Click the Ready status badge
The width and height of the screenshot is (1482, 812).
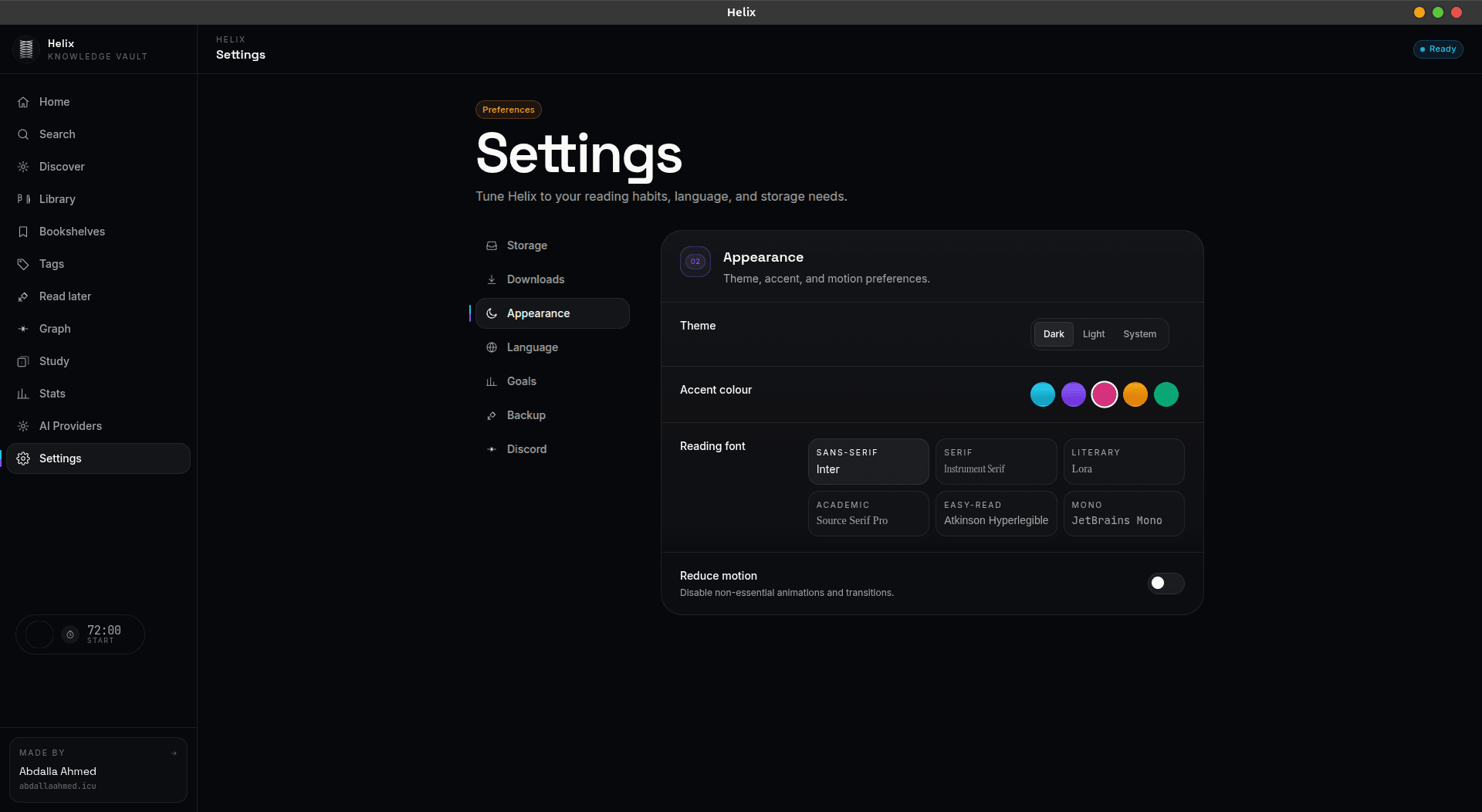point(1438,49)
